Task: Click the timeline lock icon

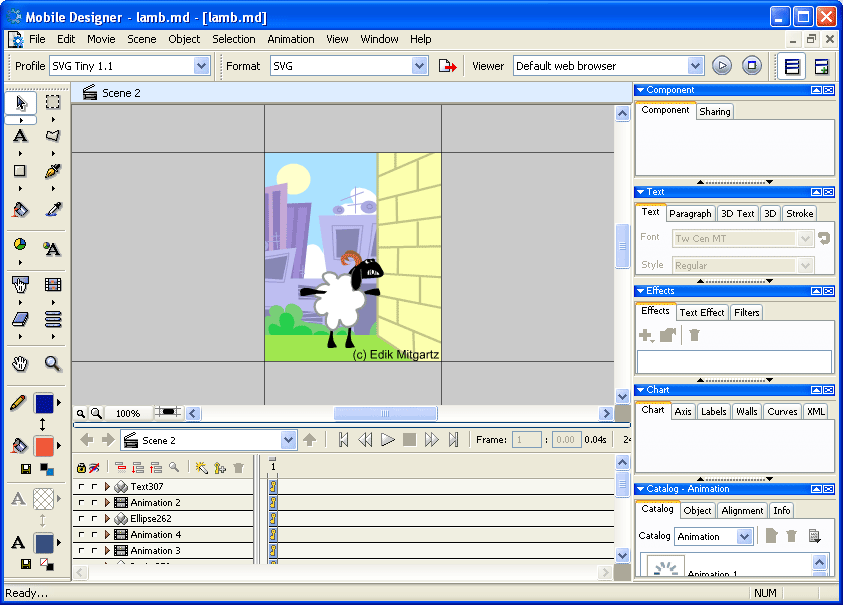Action: pyautogui.click(x=81, y=468)
